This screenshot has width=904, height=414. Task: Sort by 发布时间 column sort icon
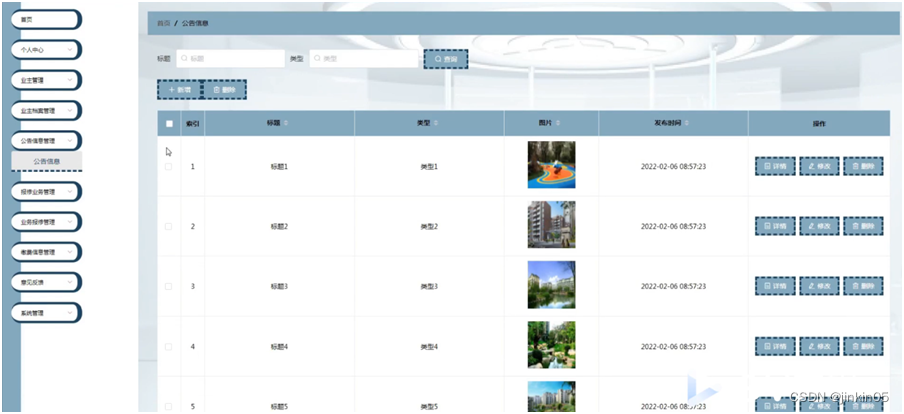pos(689,123)
